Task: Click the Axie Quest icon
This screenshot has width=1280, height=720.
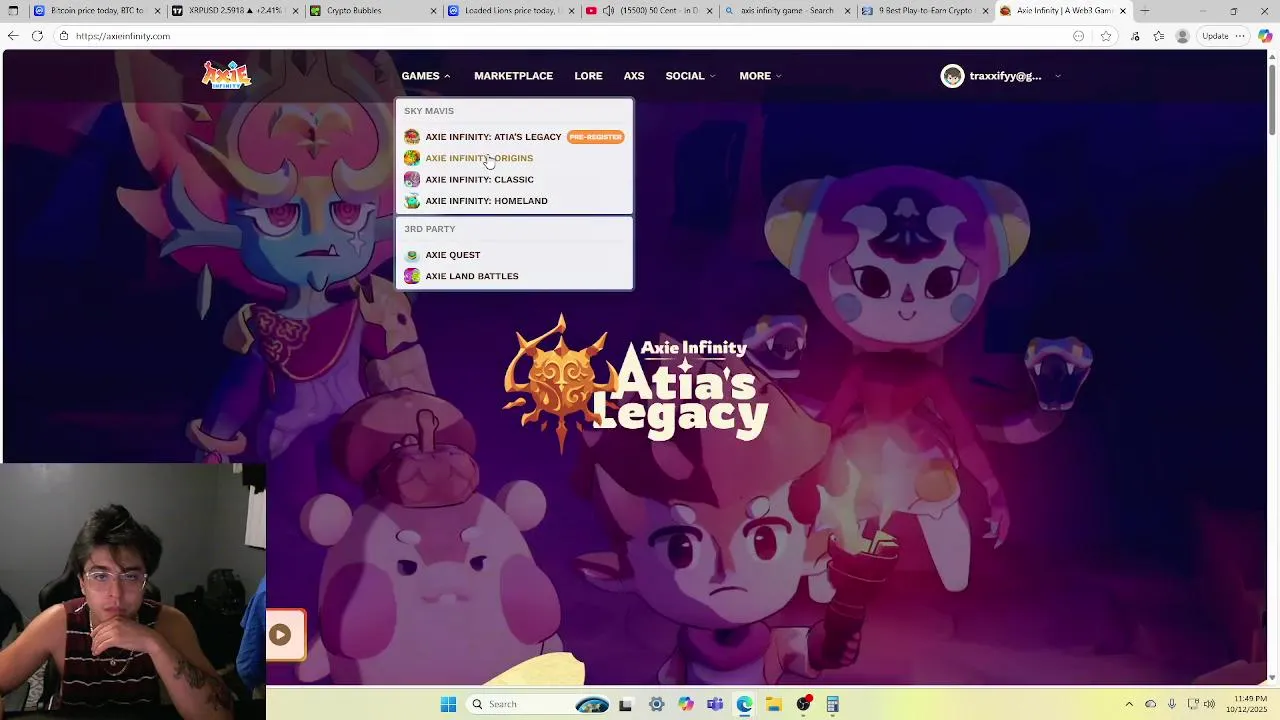Action: [412, 255]
